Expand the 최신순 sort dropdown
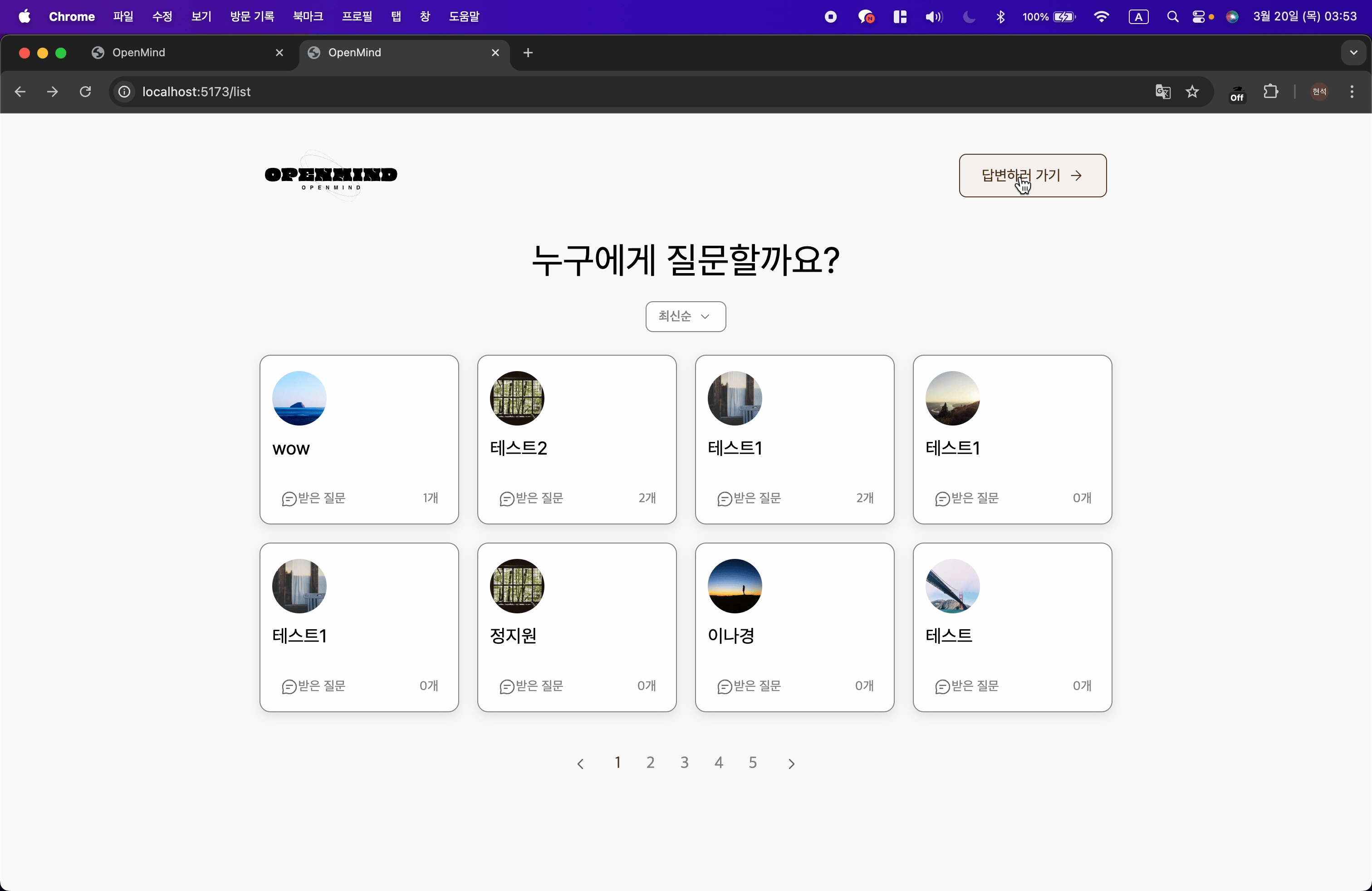1372x891 pixels. [686, 316]
